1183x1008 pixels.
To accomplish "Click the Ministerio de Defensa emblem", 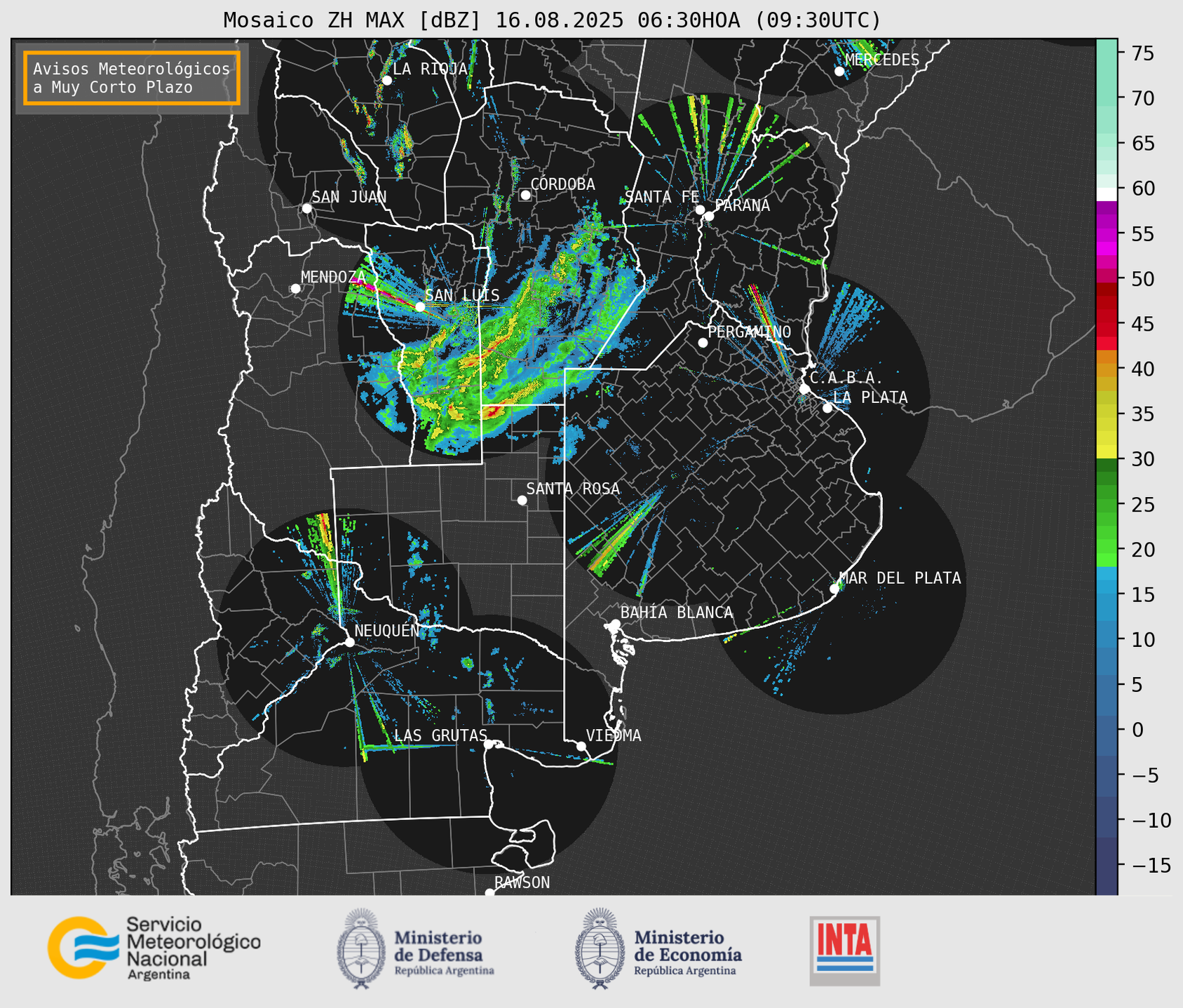I will pos(361,948).
